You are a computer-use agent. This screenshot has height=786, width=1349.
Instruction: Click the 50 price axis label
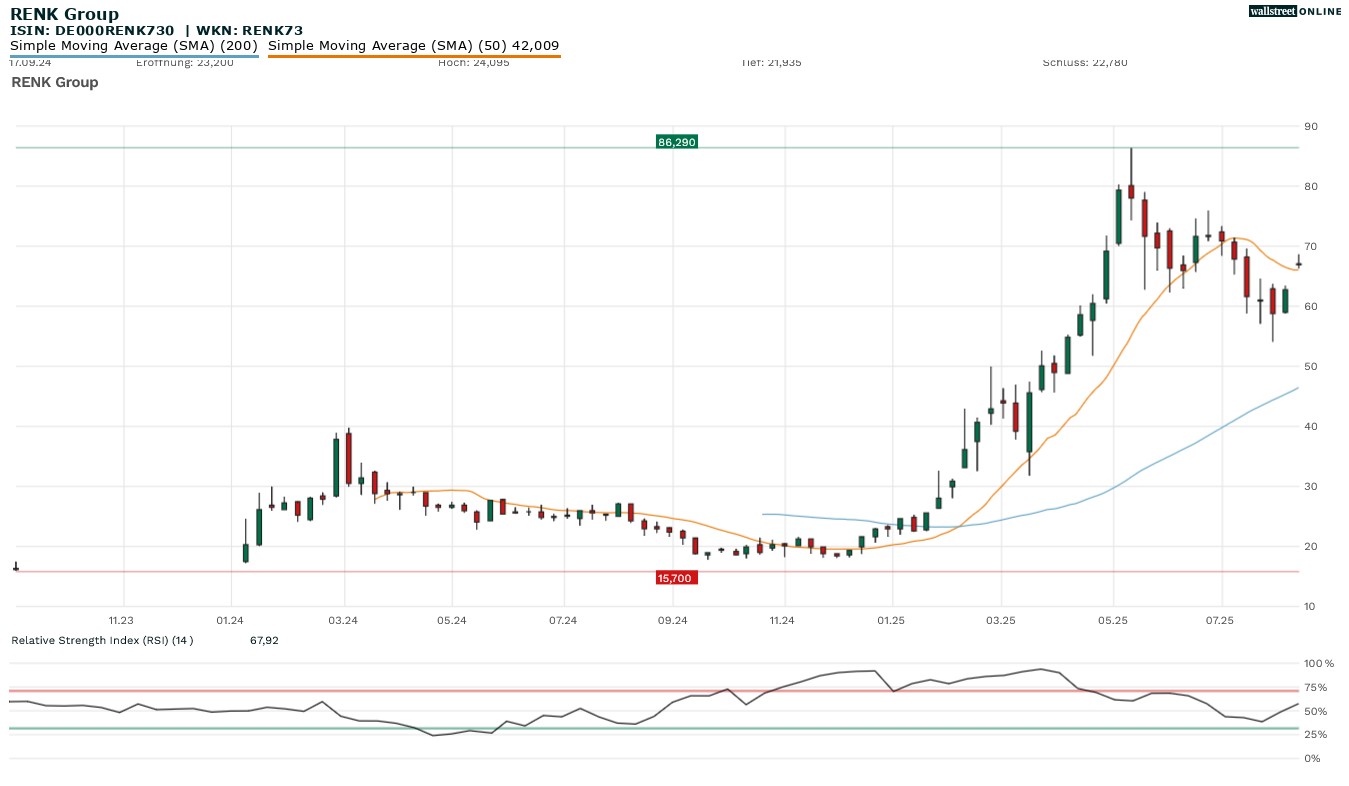1311,366
